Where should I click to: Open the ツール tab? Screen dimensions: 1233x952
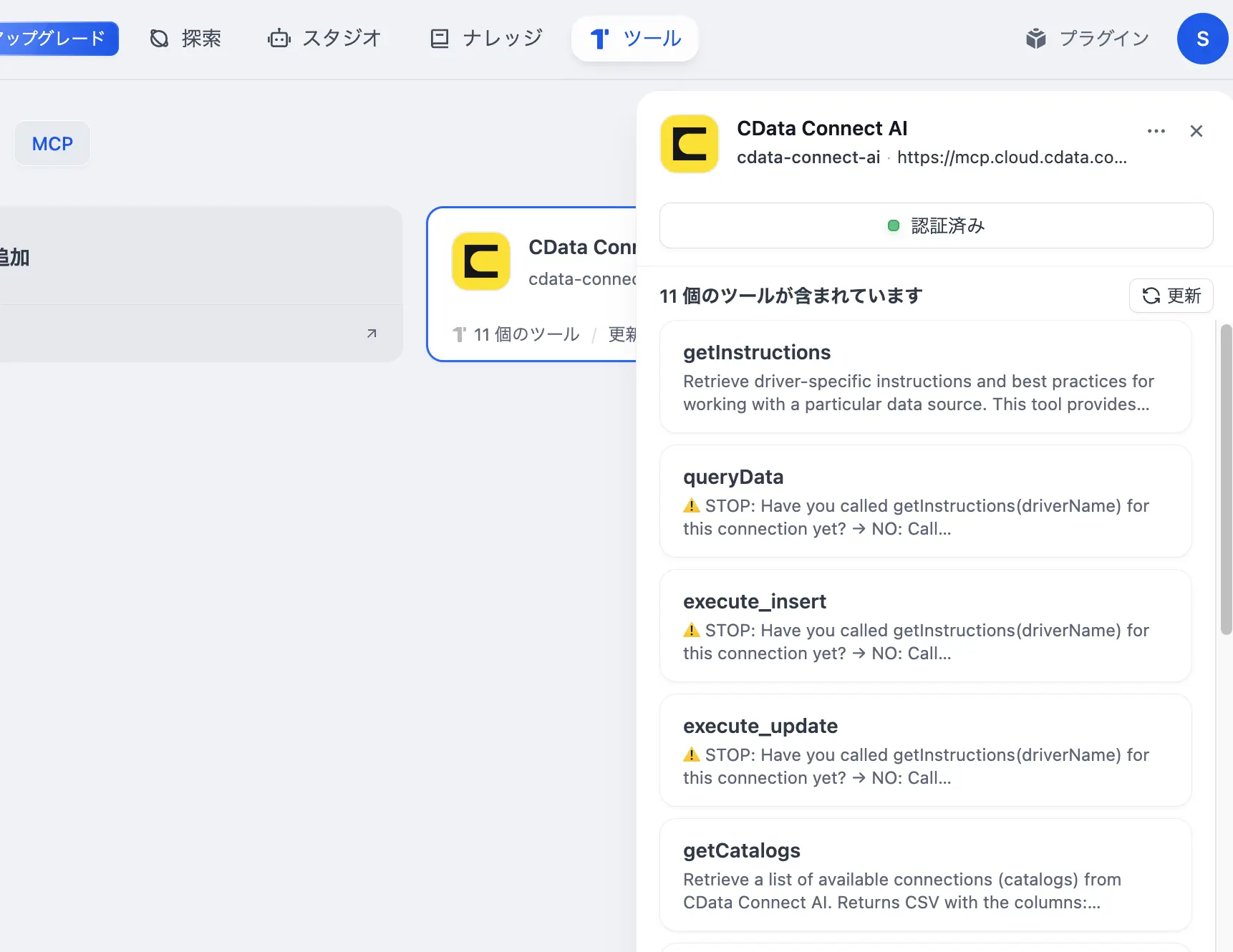click(x=634, y=39)
